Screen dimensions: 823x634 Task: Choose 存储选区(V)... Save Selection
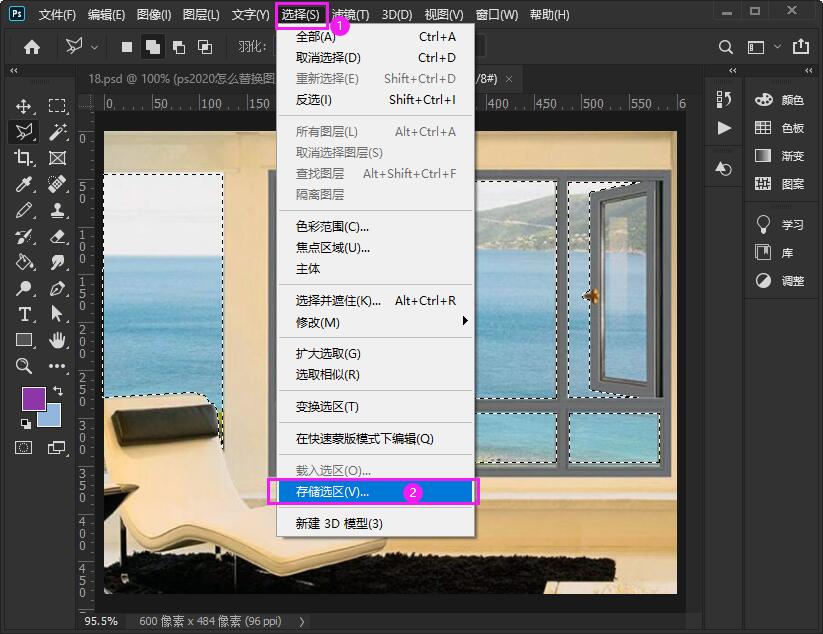[375, 492]
